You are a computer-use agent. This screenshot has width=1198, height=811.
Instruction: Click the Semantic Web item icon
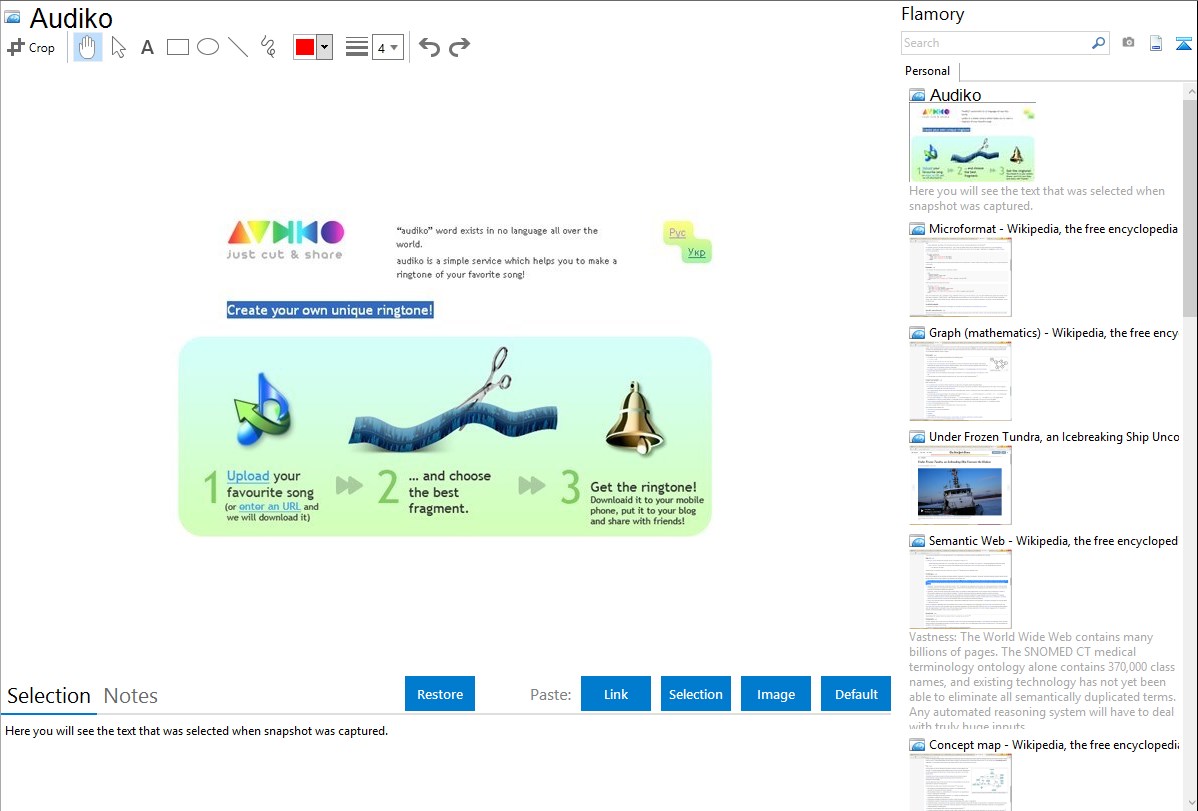click(918, 541)
